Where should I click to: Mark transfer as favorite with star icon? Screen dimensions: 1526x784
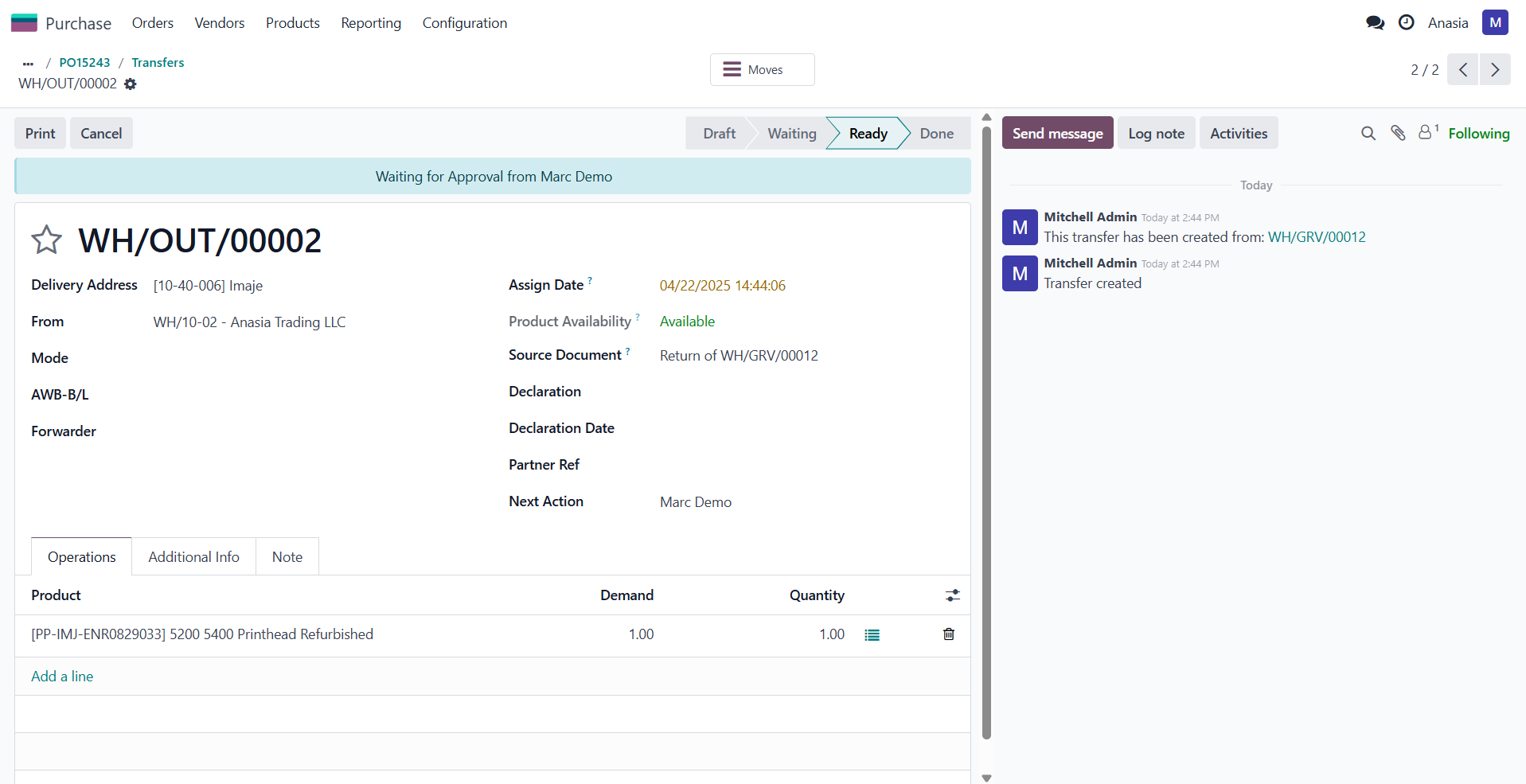pyautogui.click(x=46, y=240)
